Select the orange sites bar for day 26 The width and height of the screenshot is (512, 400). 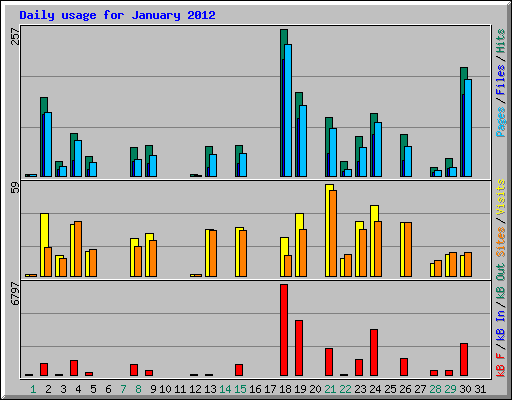pos(408,249)
